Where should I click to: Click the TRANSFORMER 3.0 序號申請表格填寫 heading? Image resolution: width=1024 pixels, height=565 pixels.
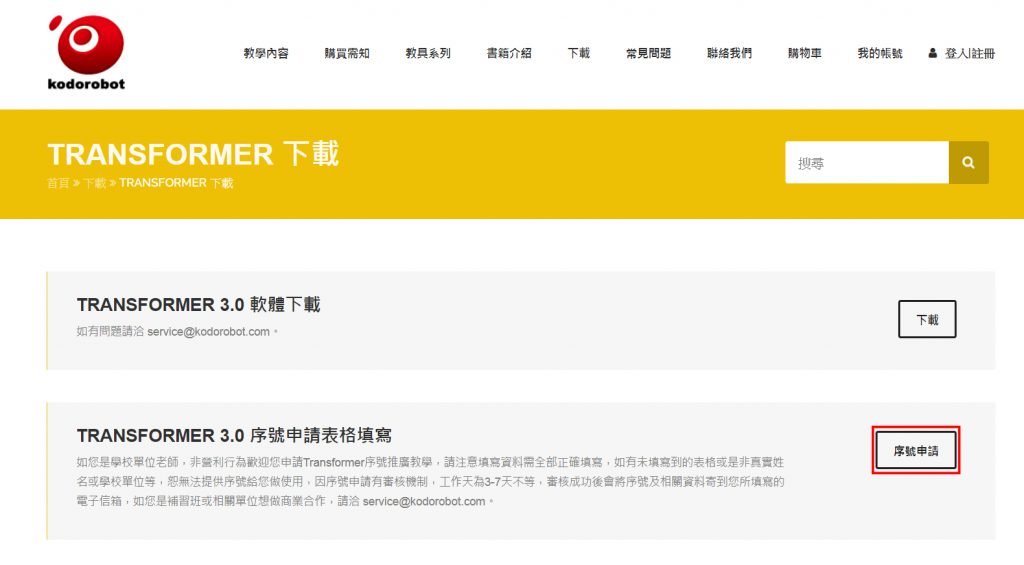(x=234, y=435)
